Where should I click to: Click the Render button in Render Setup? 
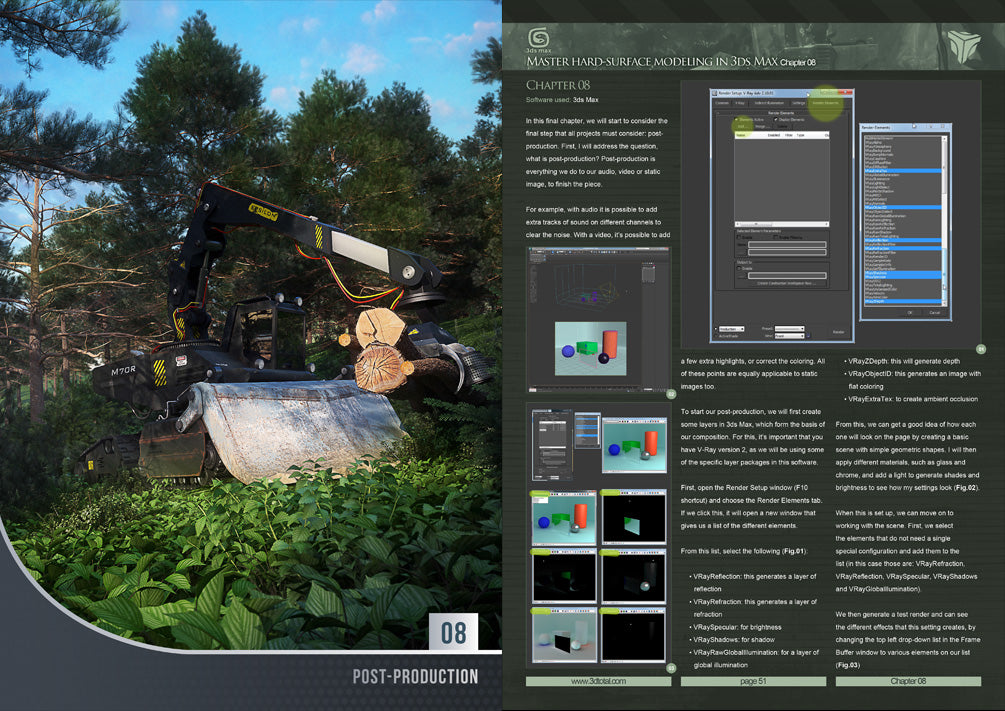837,331
